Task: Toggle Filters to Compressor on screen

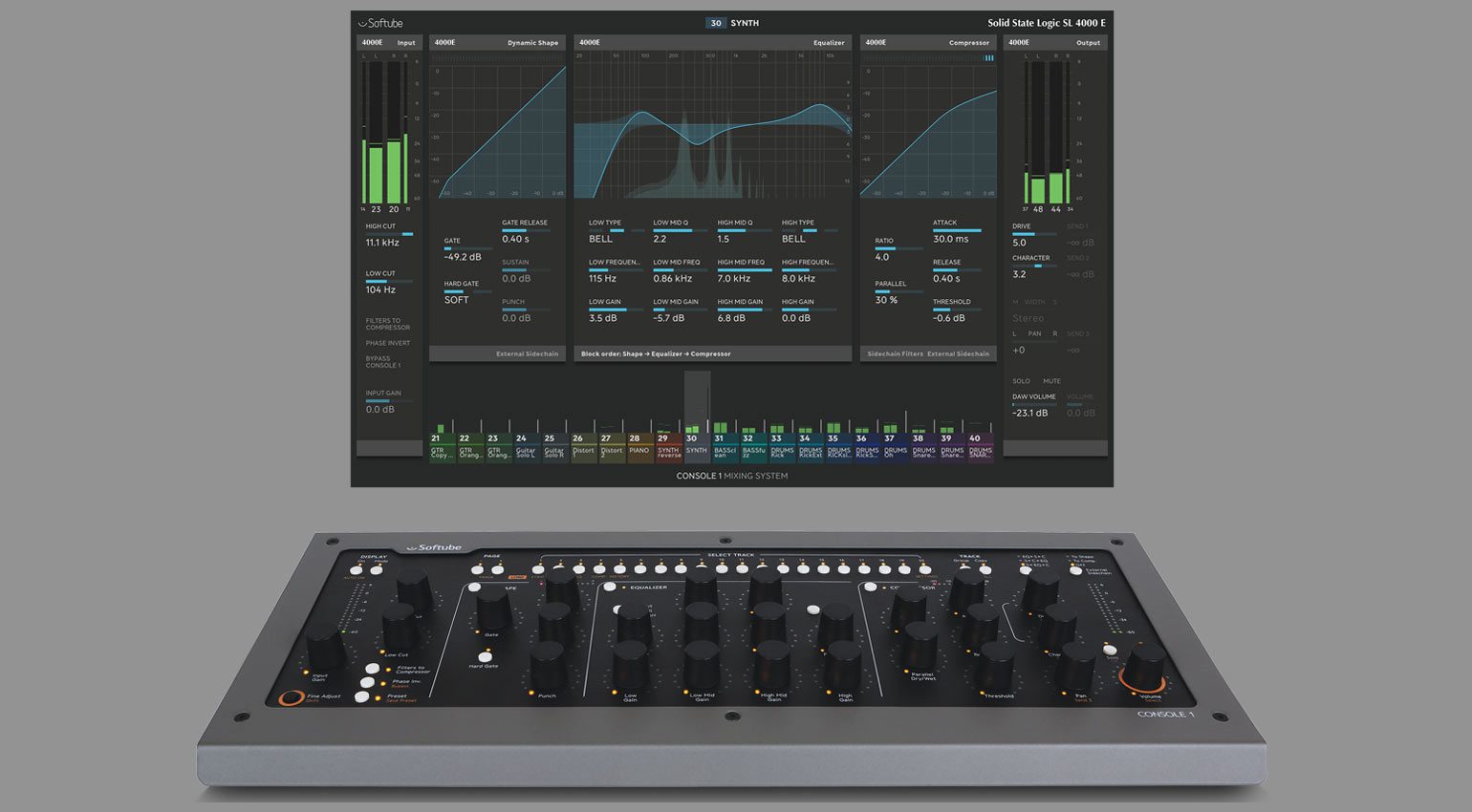Action: point(387,324)
